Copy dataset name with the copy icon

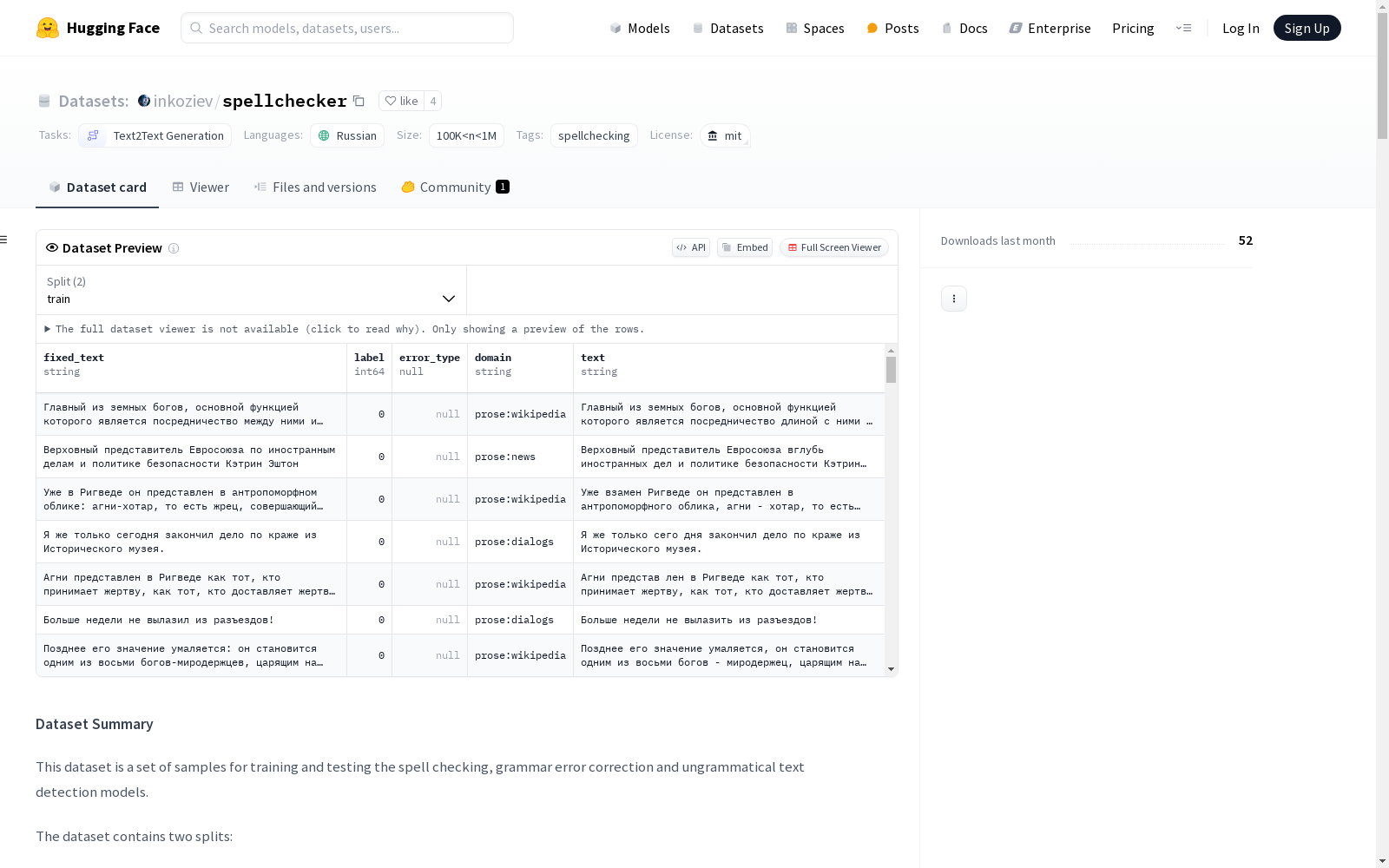point(359,101)
